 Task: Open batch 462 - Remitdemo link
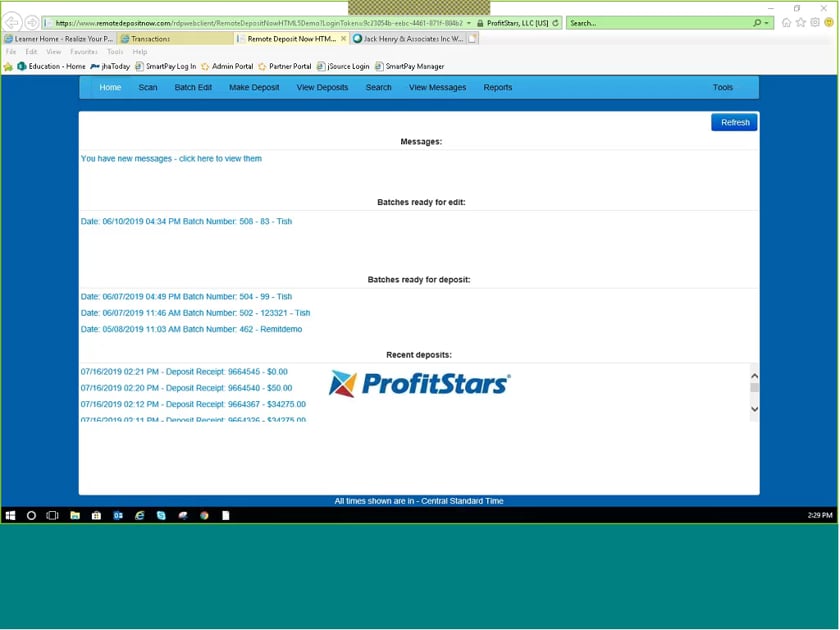point(191,329)
